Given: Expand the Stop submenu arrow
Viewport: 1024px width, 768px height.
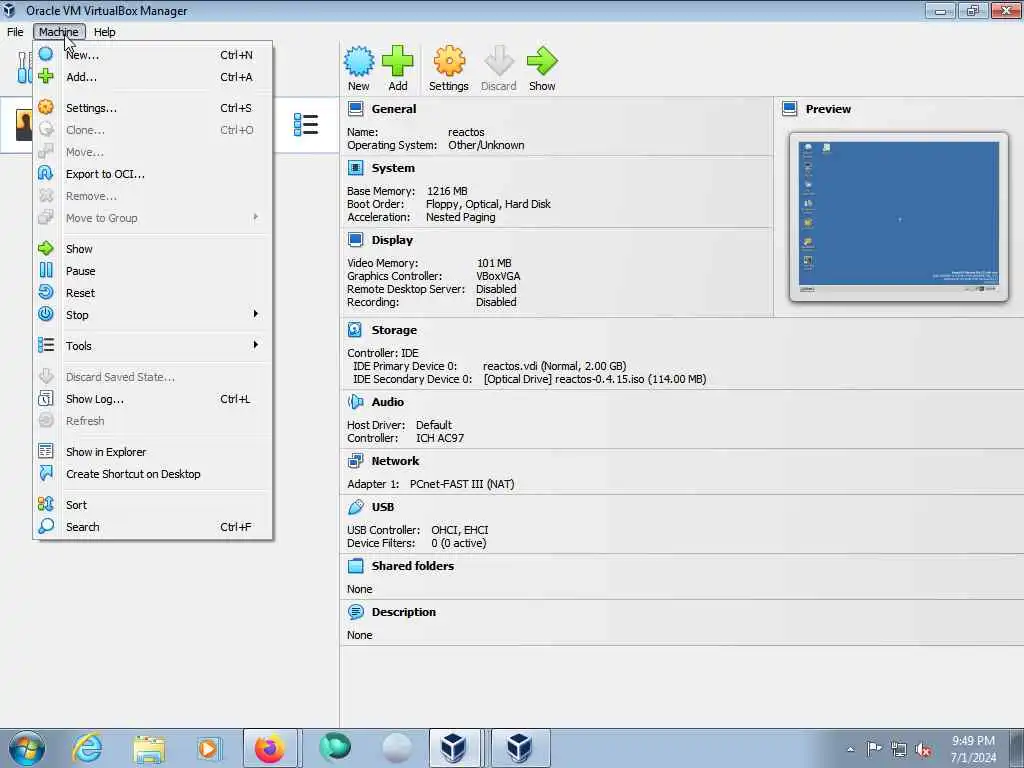Looking at the screenshot, I should pyautogui.click(x=255, y=314).
